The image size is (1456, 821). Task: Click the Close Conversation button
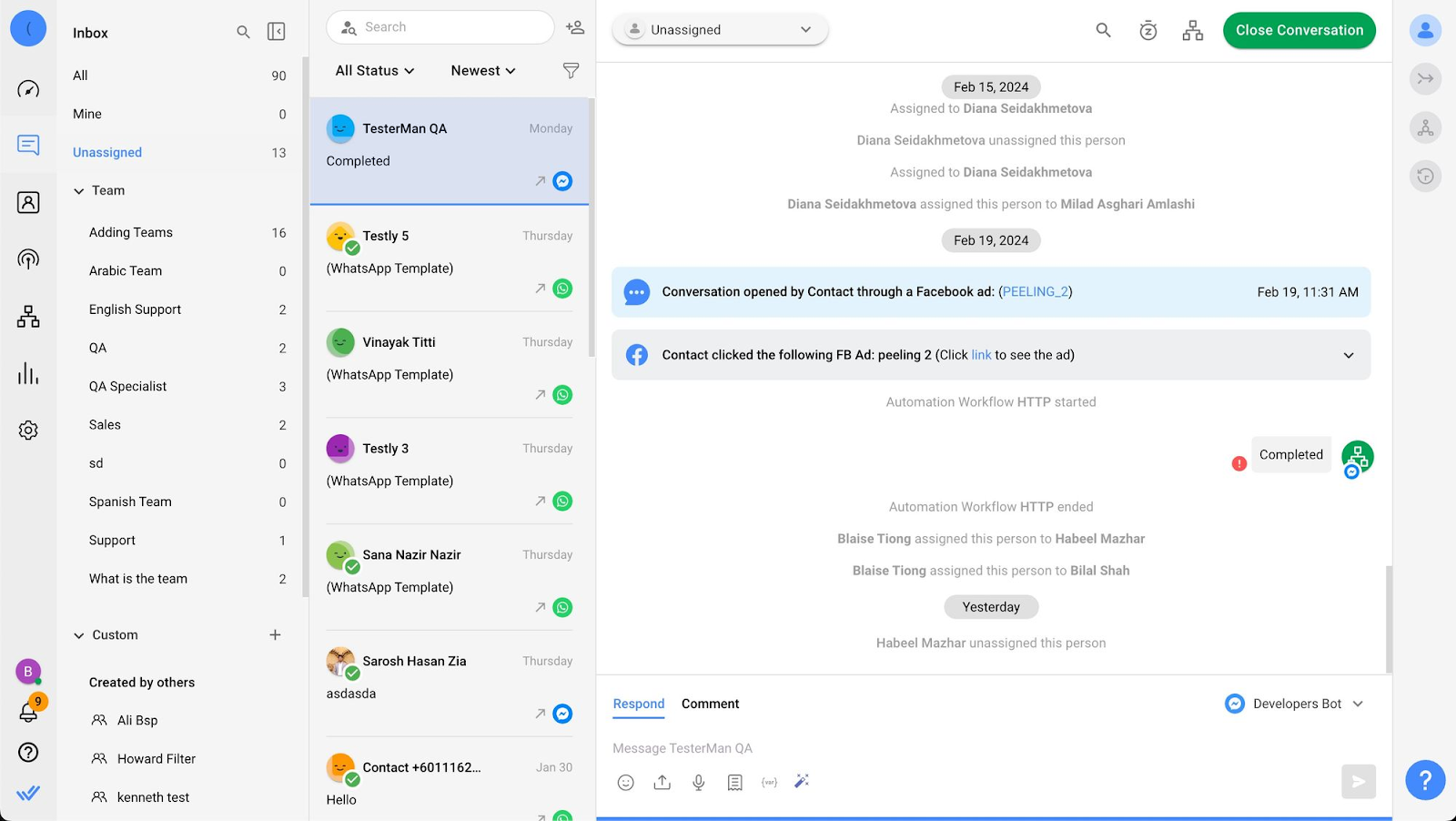click(x=1299, y=30)
